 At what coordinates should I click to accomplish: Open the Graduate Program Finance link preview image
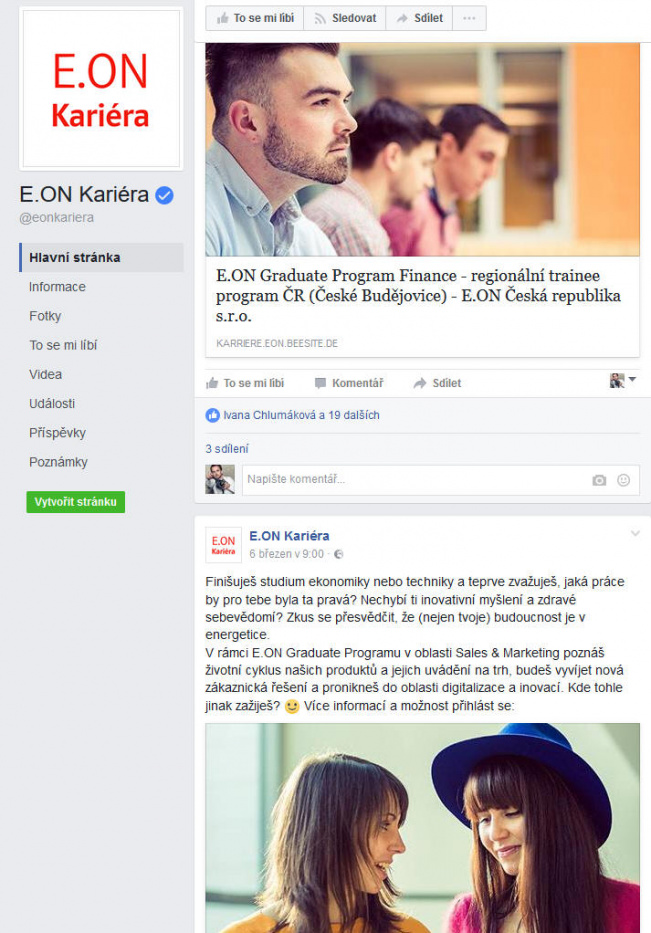point(422,149)
